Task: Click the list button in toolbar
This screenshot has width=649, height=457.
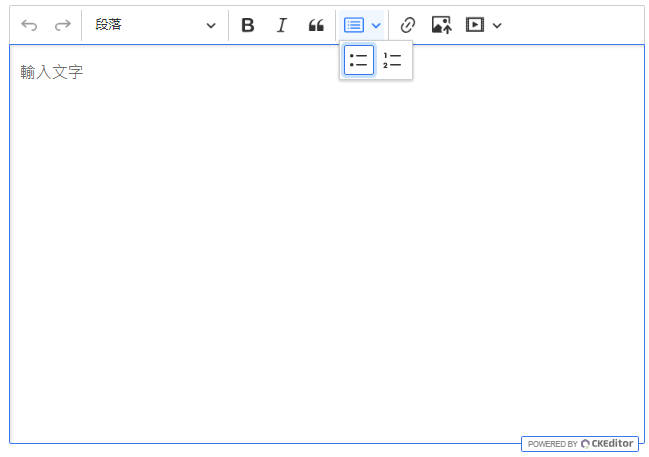Action: tap(354, 25)
